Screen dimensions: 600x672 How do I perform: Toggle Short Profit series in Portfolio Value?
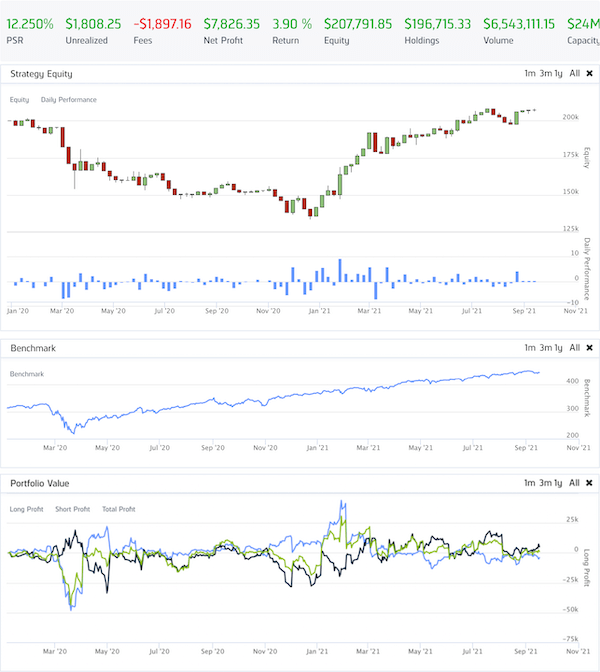click(73, 509)
